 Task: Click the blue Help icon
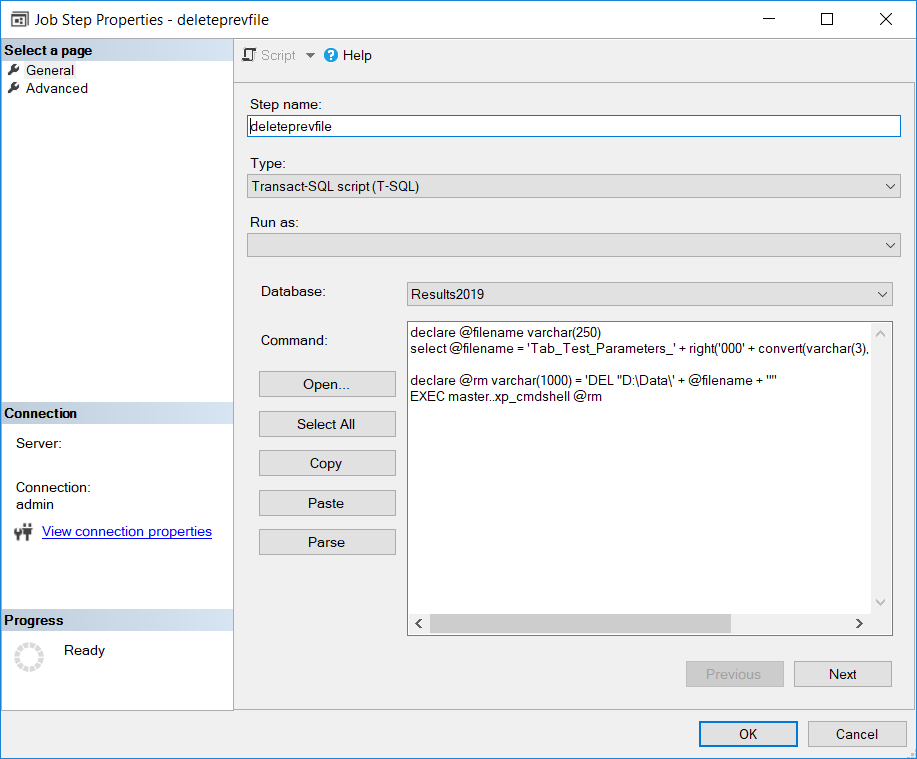[330, 55]
